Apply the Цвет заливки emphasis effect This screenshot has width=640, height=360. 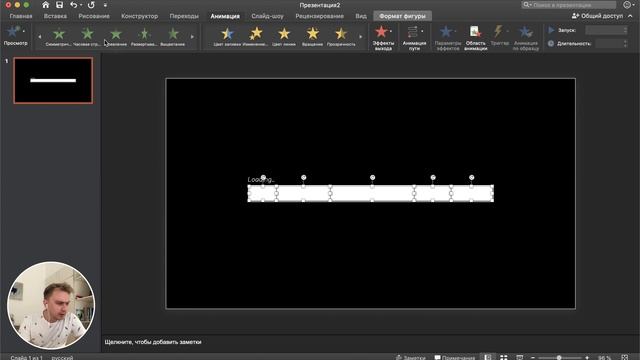pyautogui.click(x=227, y=36)
